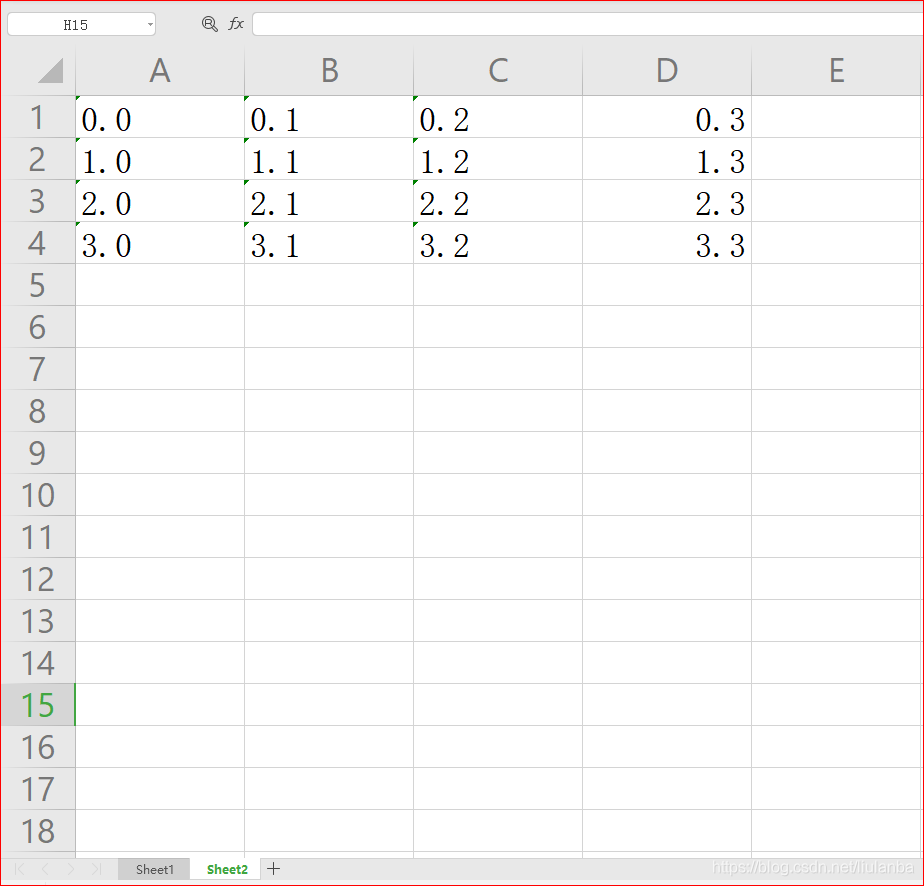Switch to the Sheet1 tab
Image resolution: width=924 pixels, height=886 pixels.
pos(154,870)
